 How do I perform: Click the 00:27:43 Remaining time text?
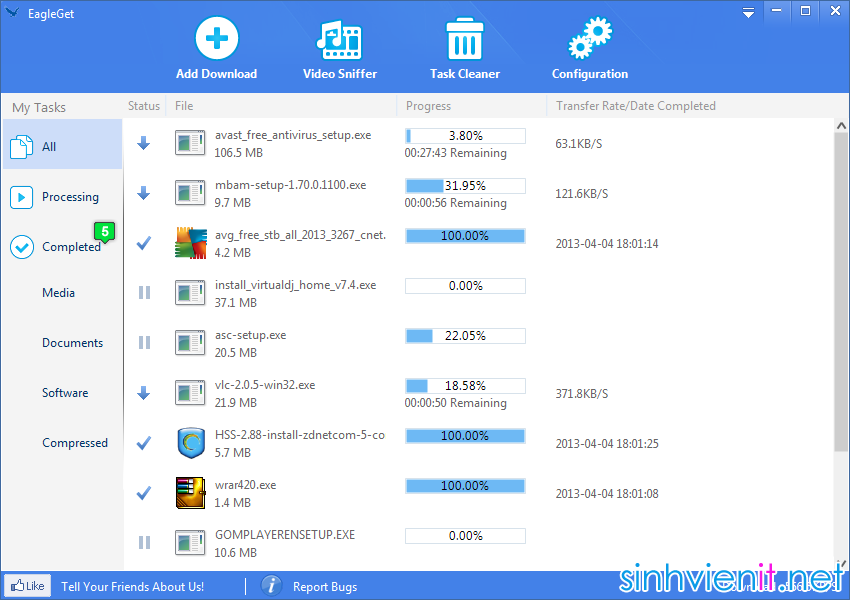pos(455,153)
